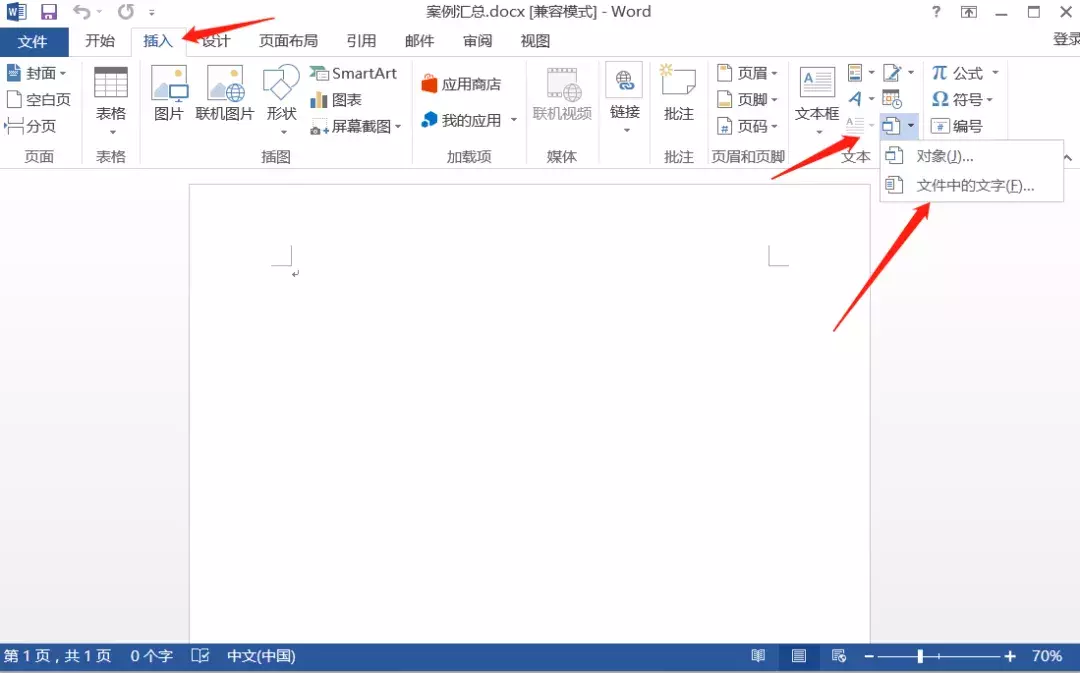Open the quick access toolbar customize arrow
1080x673 pixels.
pyautogui.click(x=152, y=12)
